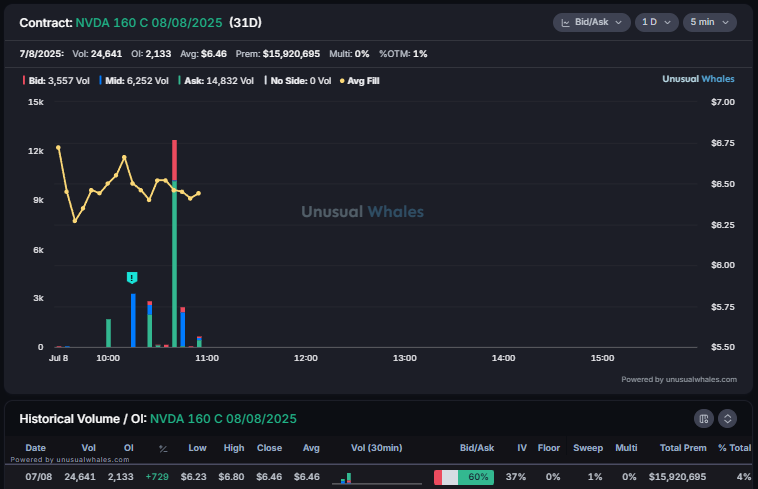Click Vol (30min) column header
The height and width of the screenshot is (489, 758).
tap(377, 448)
